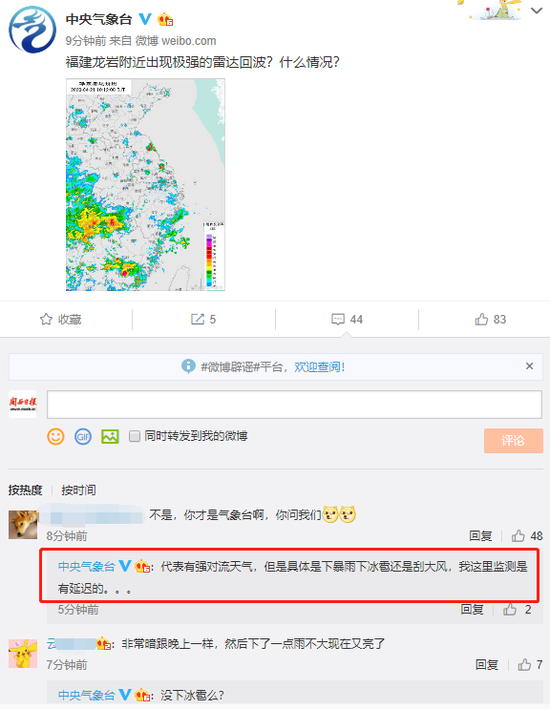Expand the post options chevron menu

point(536,11)
